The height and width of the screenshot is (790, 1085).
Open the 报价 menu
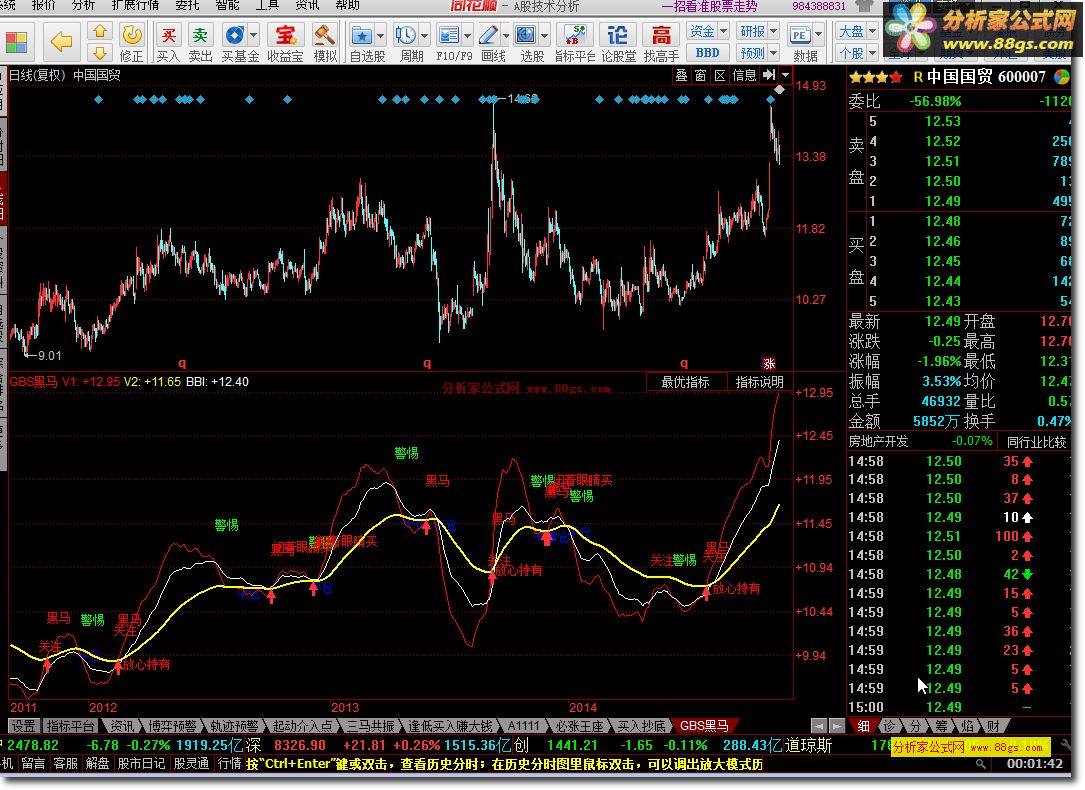point(44,6)
